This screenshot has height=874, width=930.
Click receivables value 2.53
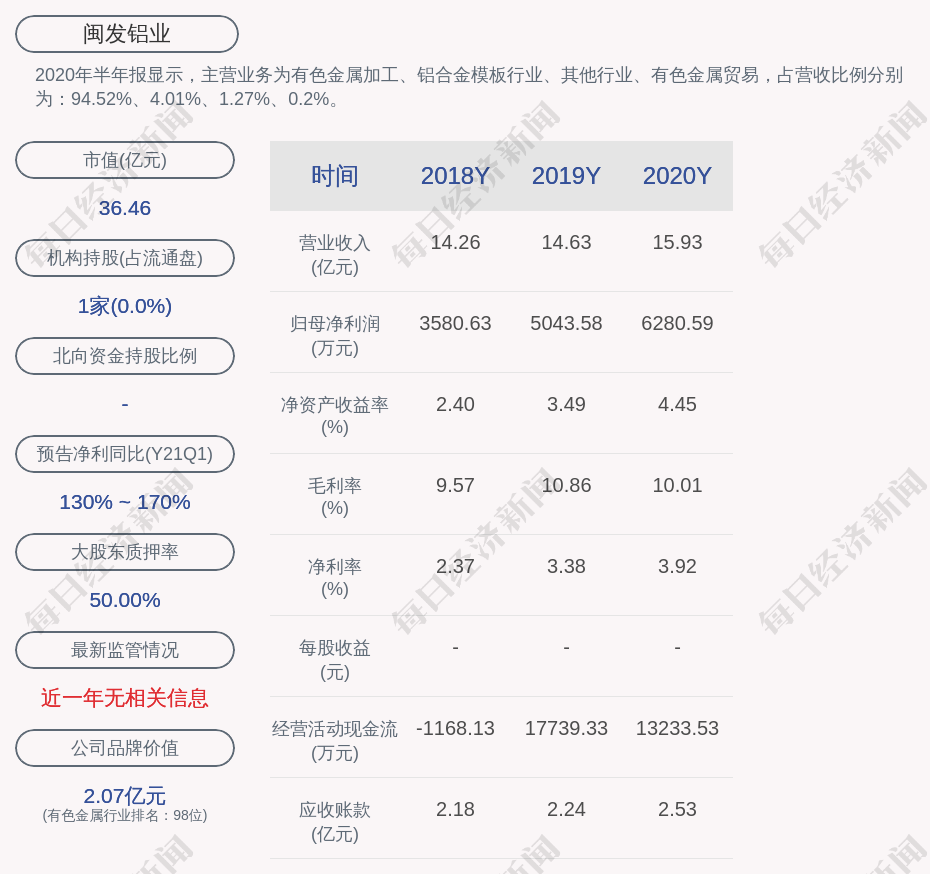pos(677,809)
